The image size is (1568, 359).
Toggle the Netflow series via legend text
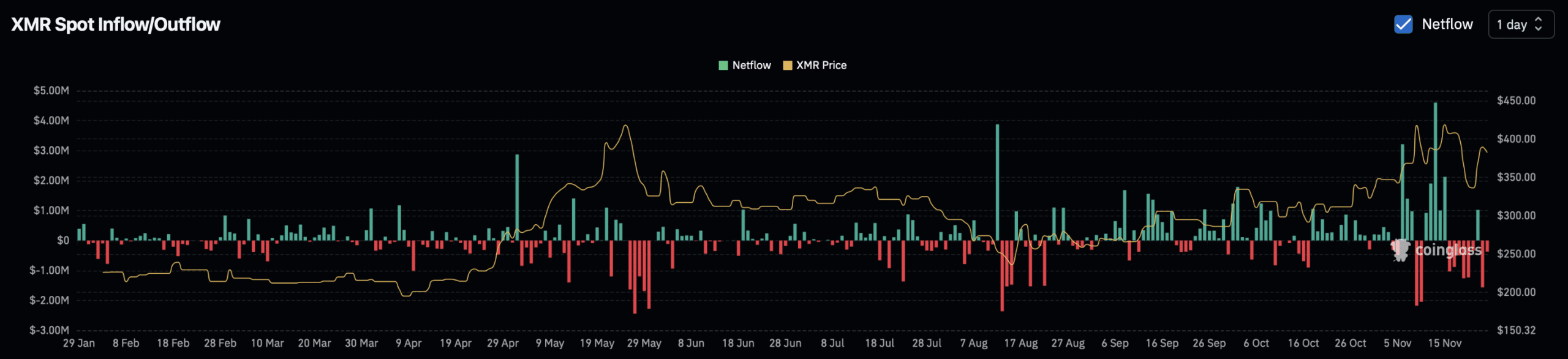752,66
